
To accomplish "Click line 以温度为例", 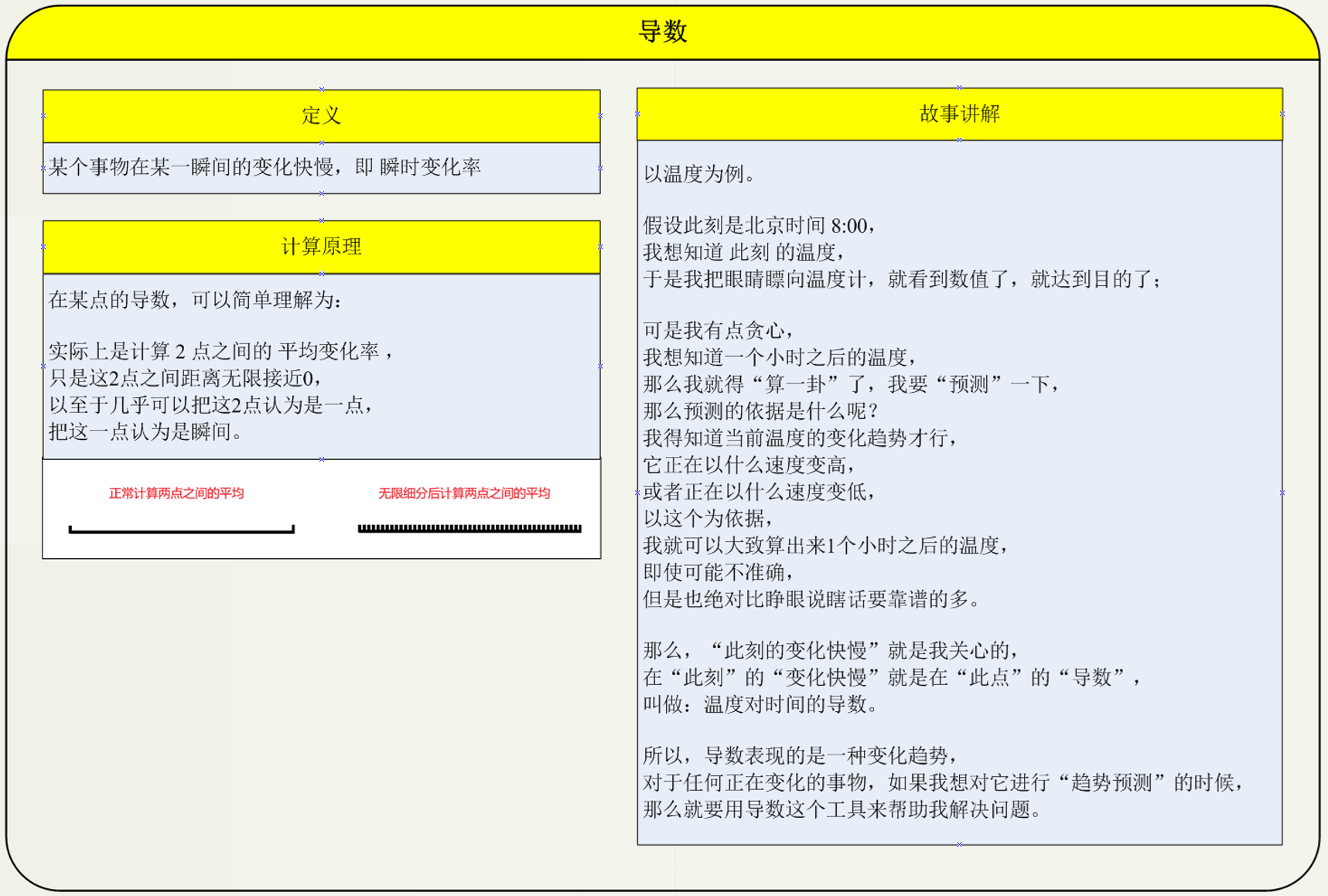I will pyautogui.click(x=699, y=174).
